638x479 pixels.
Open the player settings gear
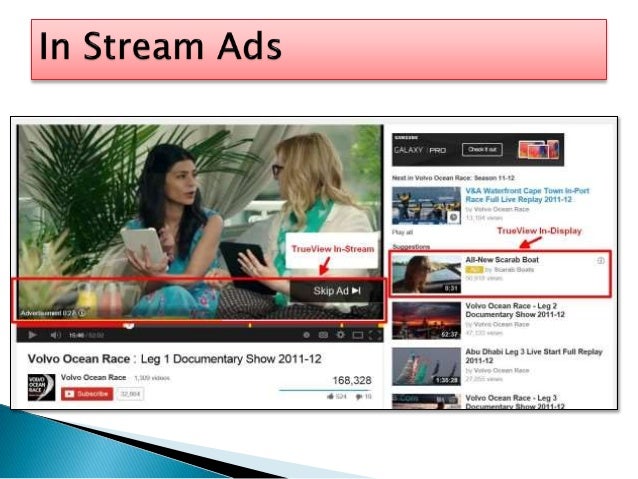point(341,335)
